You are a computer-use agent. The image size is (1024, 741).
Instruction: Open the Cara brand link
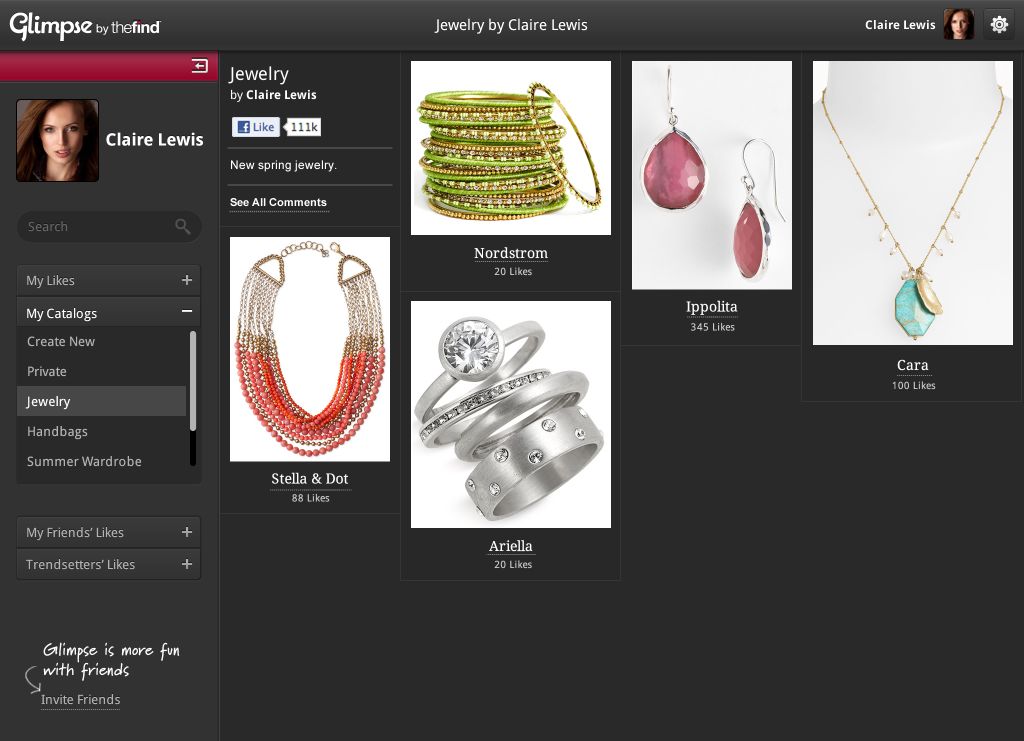(912, 365)
